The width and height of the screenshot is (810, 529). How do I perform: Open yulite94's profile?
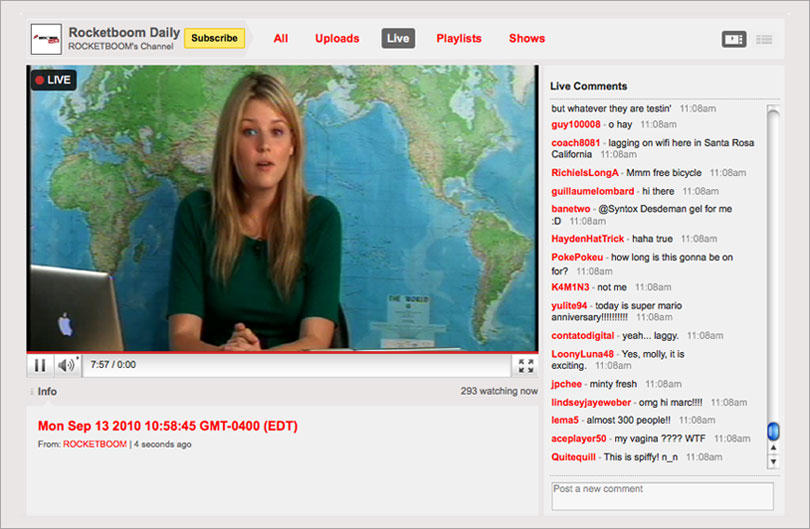pyautogui.click(x=569, y=306)
